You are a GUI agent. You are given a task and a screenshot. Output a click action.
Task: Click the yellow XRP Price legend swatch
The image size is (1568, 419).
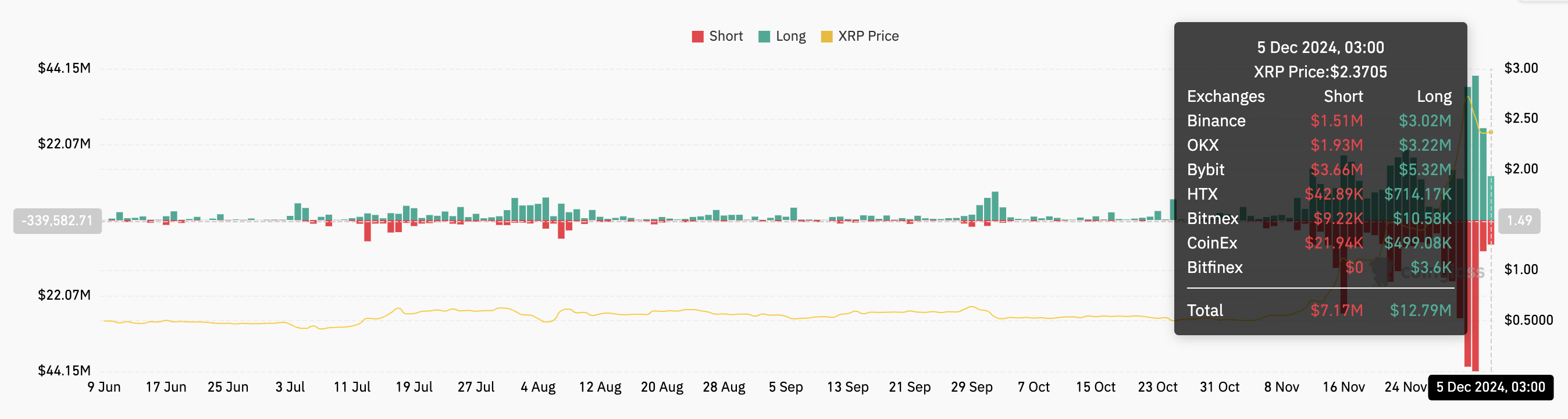pyautogui.click(x=826, y=37)
